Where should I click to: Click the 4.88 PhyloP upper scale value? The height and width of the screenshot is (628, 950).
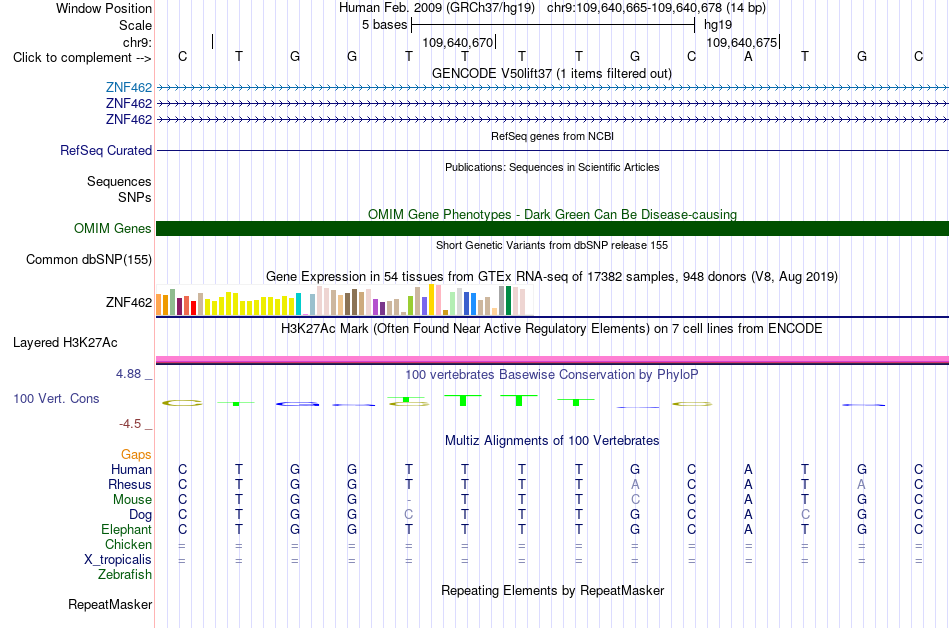pos(128,374)
